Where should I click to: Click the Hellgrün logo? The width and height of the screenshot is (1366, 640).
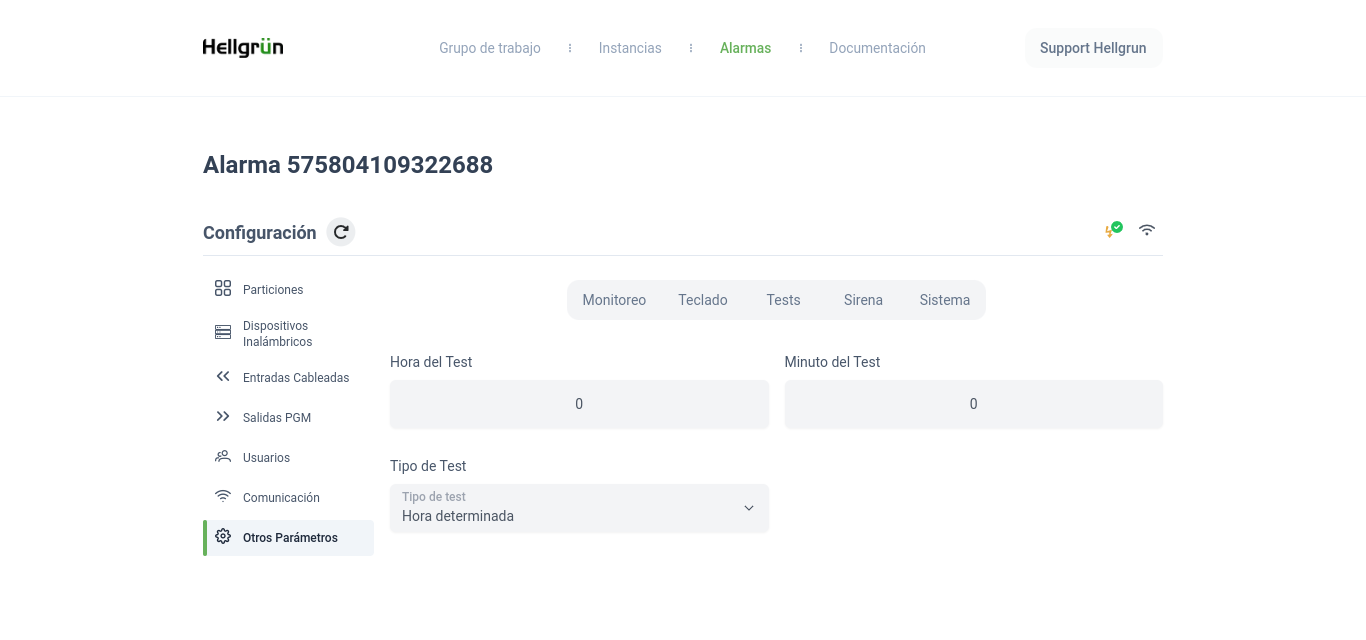[243, 48]
